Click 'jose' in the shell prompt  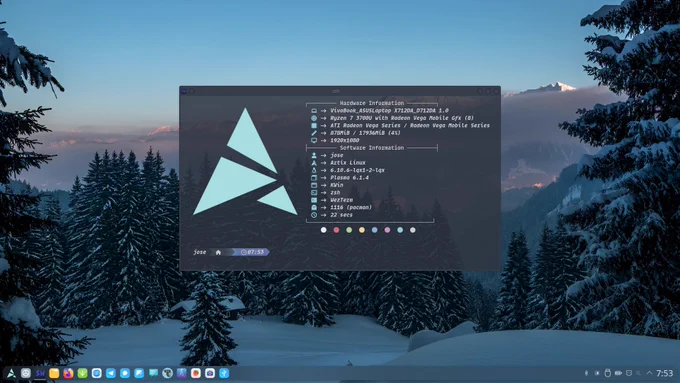[x=200, y=252]
